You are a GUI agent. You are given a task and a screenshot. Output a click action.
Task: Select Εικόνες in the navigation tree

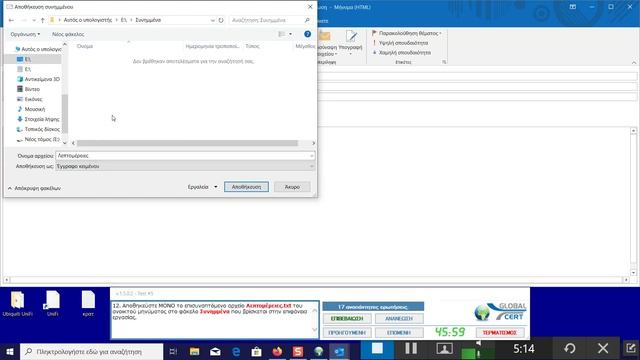(29, 99)
